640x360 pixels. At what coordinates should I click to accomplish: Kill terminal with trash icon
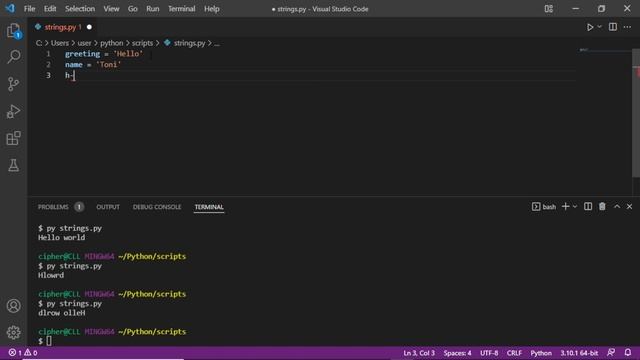point(602,207)
